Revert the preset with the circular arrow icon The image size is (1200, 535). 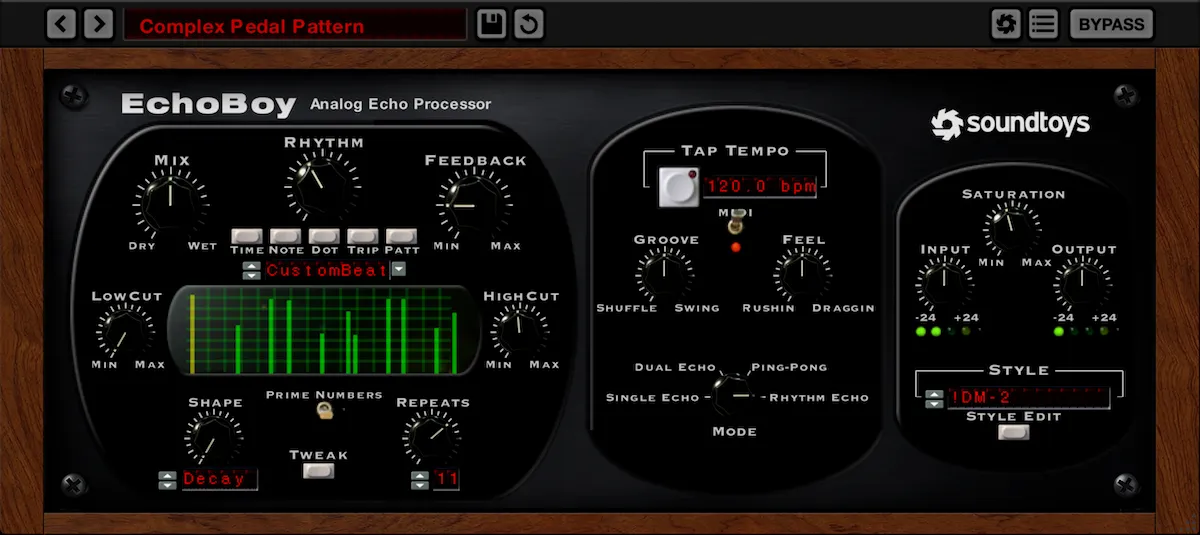point(529,24)
